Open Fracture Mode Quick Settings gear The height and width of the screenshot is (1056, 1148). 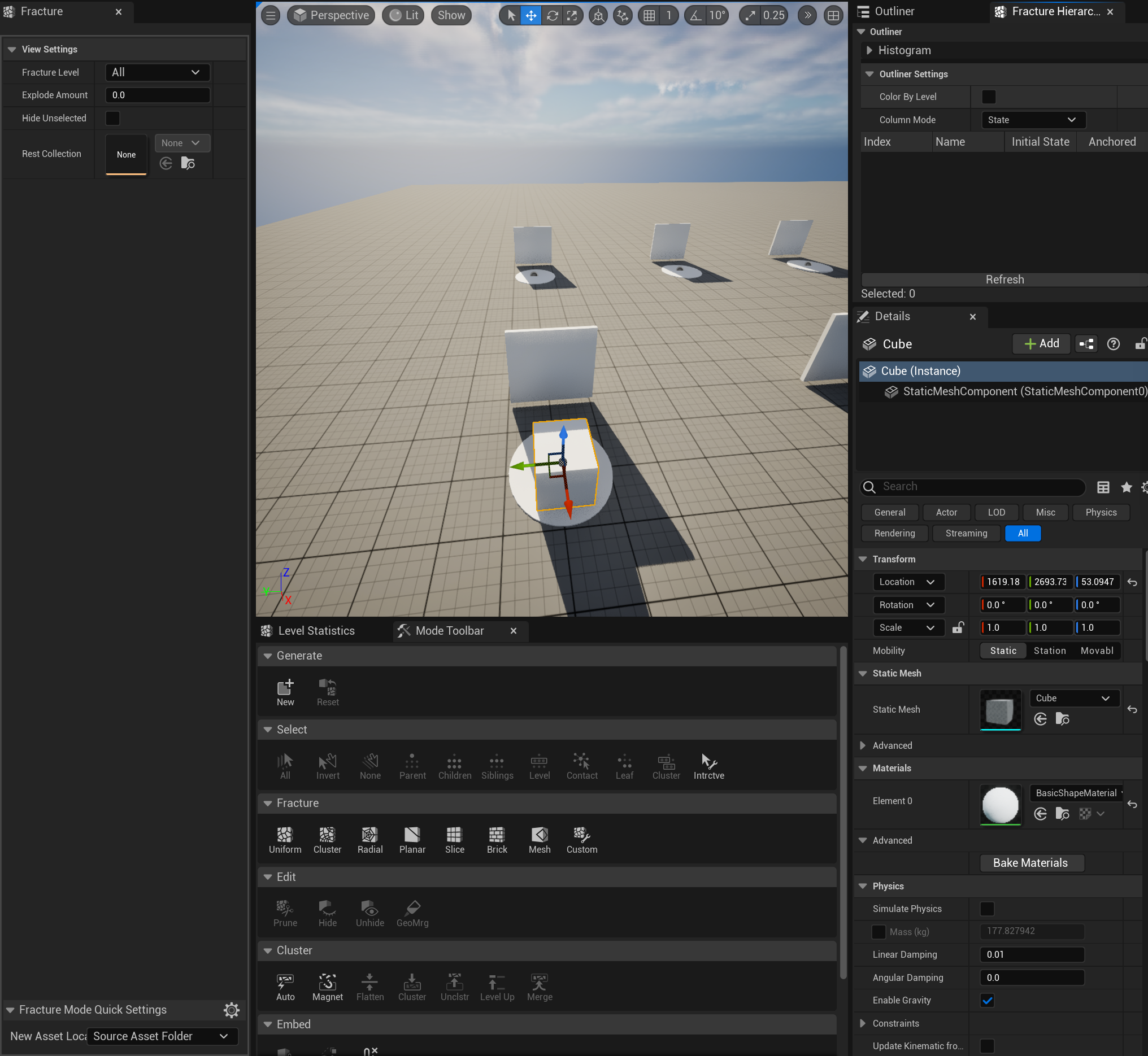(231, 1010)
